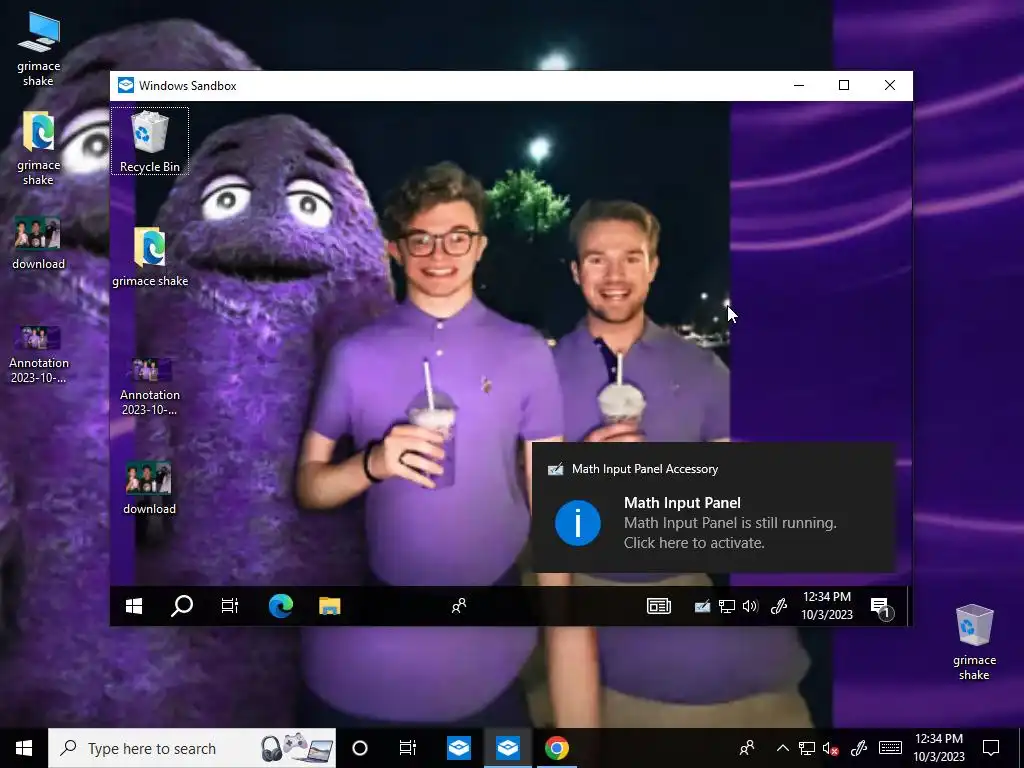Image resolution: width=1024 pixels, height=768 pixels.
Task: Click the Math Input Panel notification to activate
Action: click(x=713, y=507)
